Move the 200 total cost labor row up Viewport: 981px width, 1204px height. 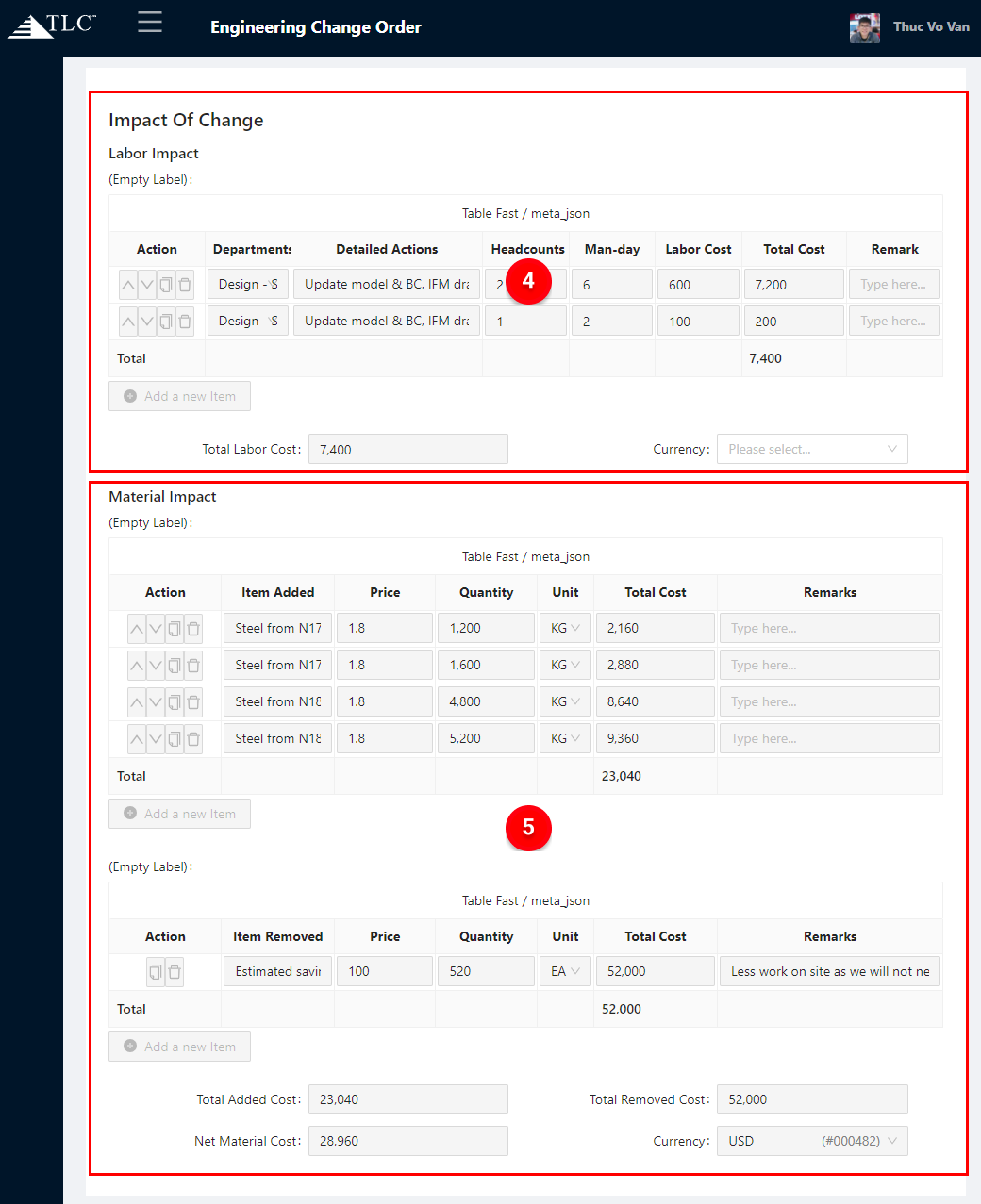click(128, 322)
